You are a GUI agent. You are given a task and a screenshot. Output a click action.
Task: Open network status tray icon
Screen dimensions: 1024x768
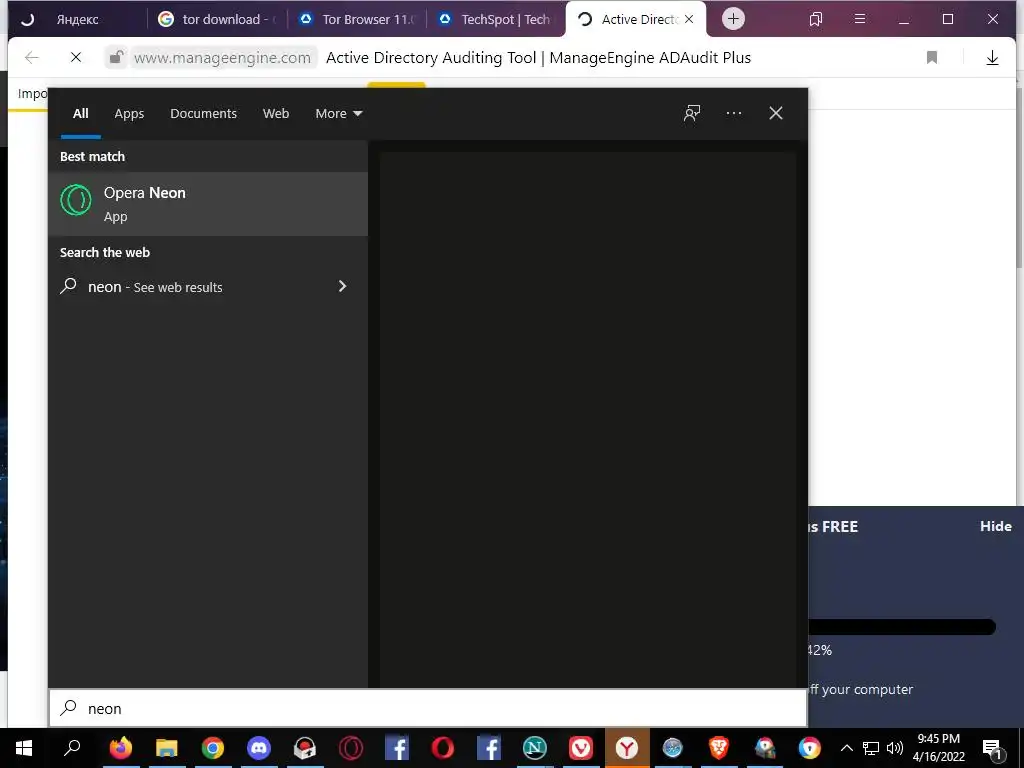point(871,748)
